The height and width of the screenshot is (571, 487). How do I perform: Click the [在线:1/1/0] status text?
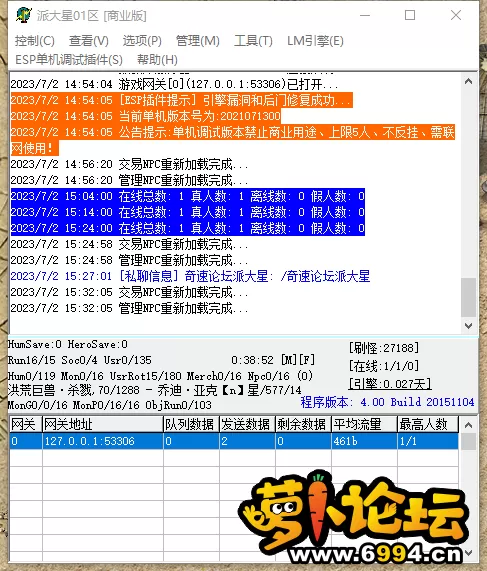click(x=384, y=366)
